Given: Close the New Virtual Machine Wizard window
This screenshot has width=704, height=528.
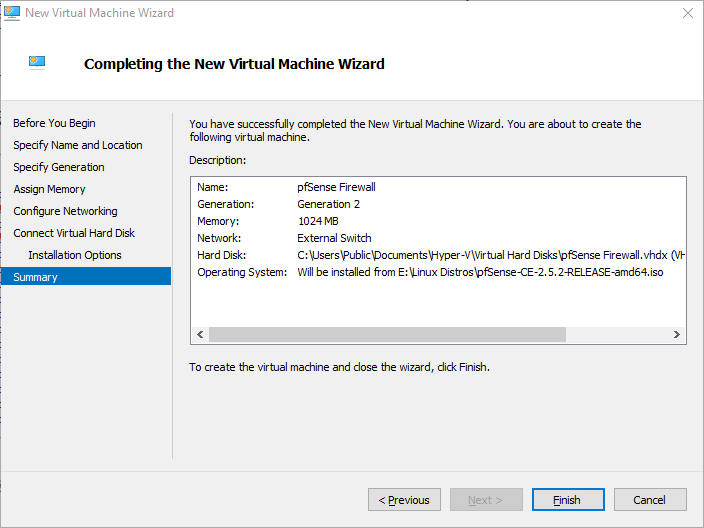Looking at the screenshot, I should click(687, 13).
